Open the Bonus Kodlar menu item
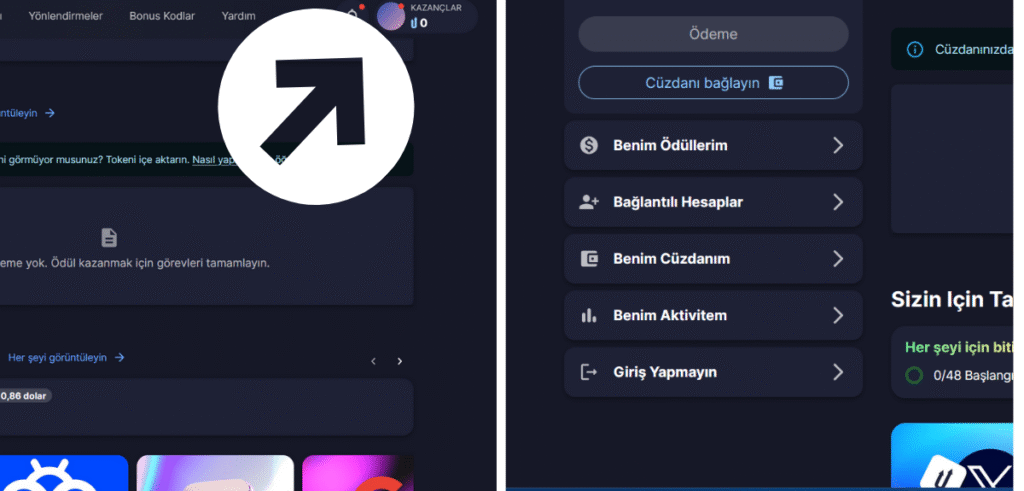This screenshot has width=1024, height=491. (x=162, y=16)
